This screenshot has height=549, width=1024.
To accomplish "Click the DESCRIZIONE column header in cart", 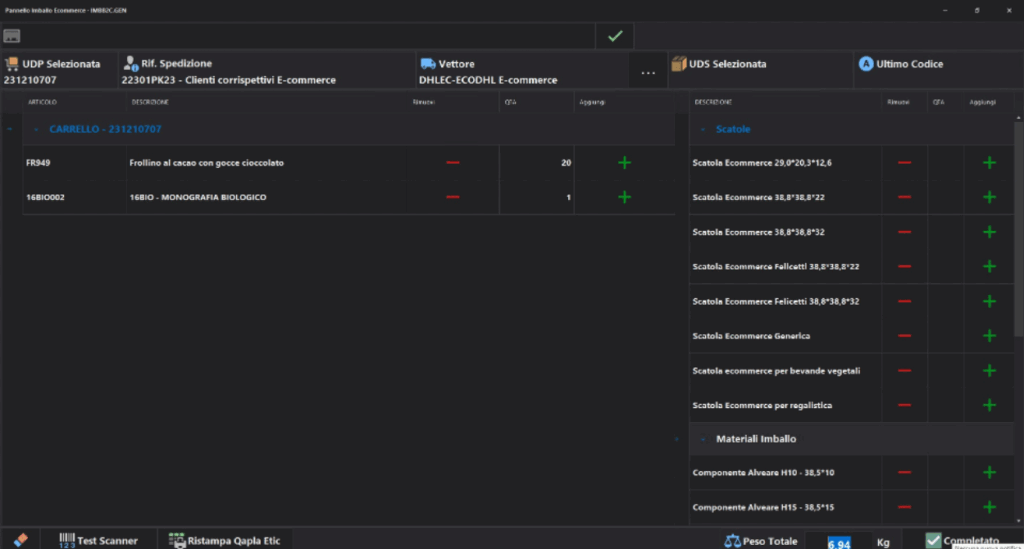I will [x=150, y=102].
